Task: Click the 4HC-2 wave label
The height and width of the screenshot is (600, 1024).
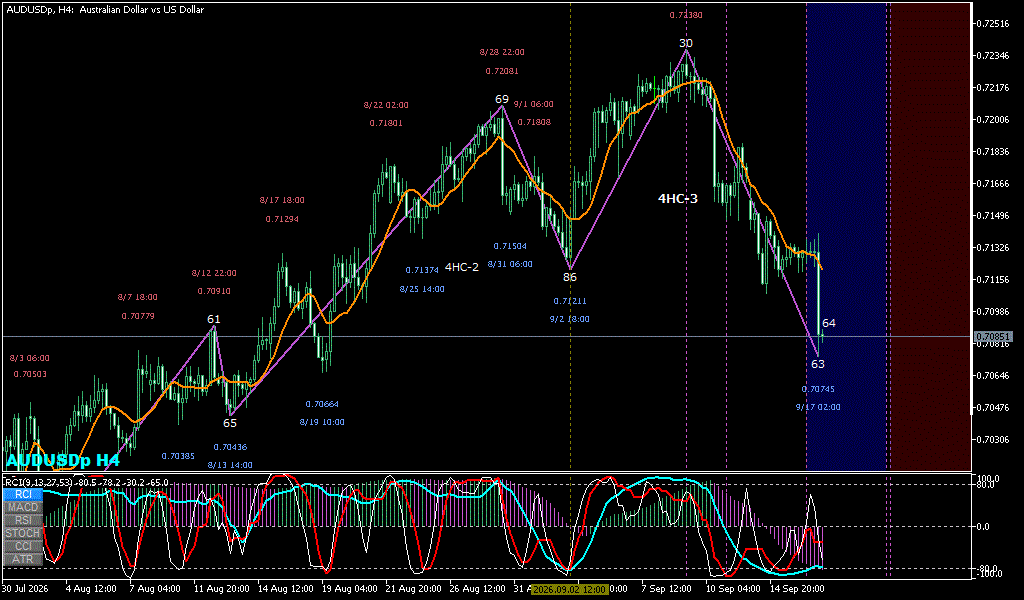Action: click(462, 267)
